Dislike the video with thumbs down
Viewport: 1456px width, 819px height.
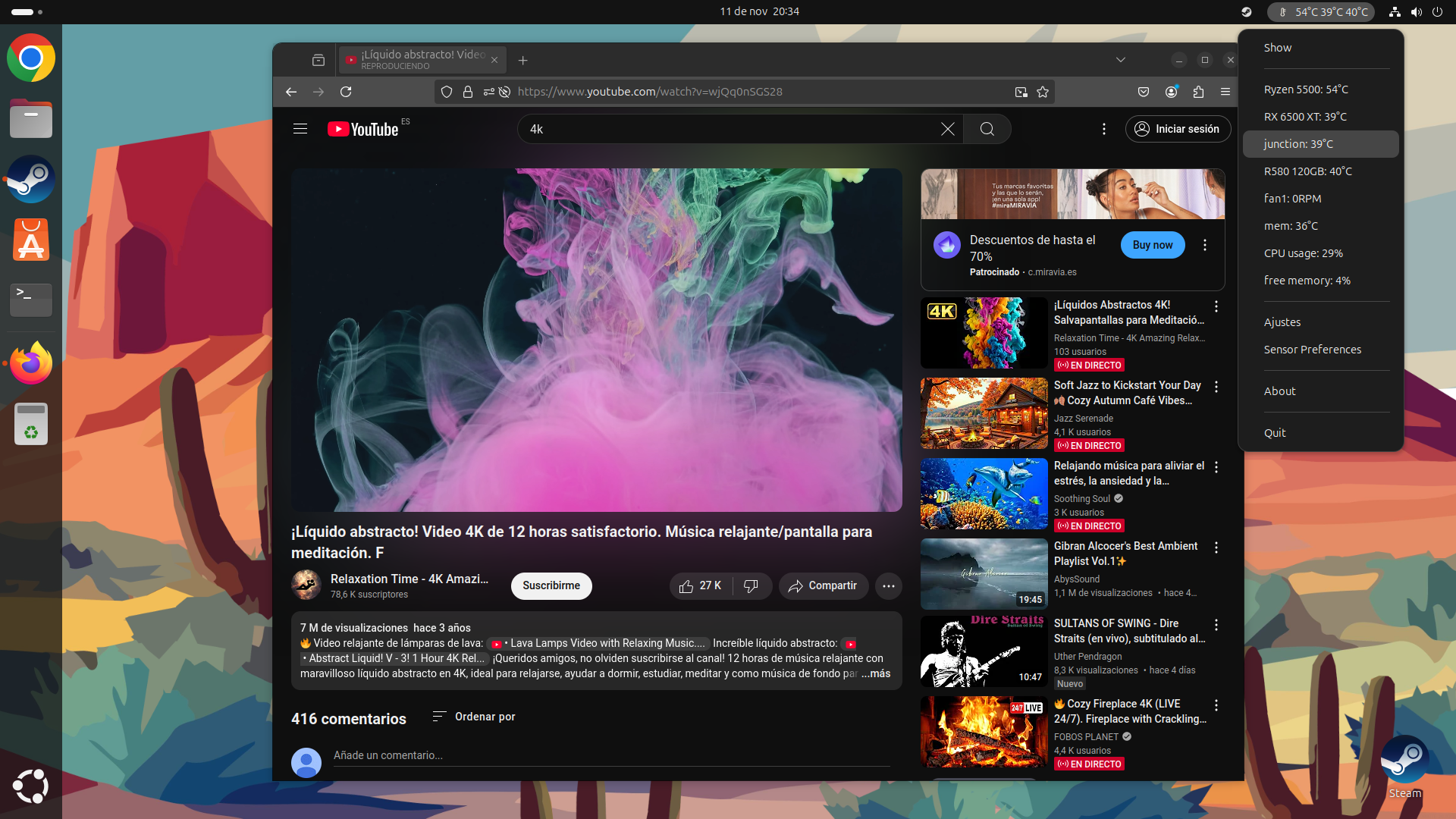coord(751,586)
